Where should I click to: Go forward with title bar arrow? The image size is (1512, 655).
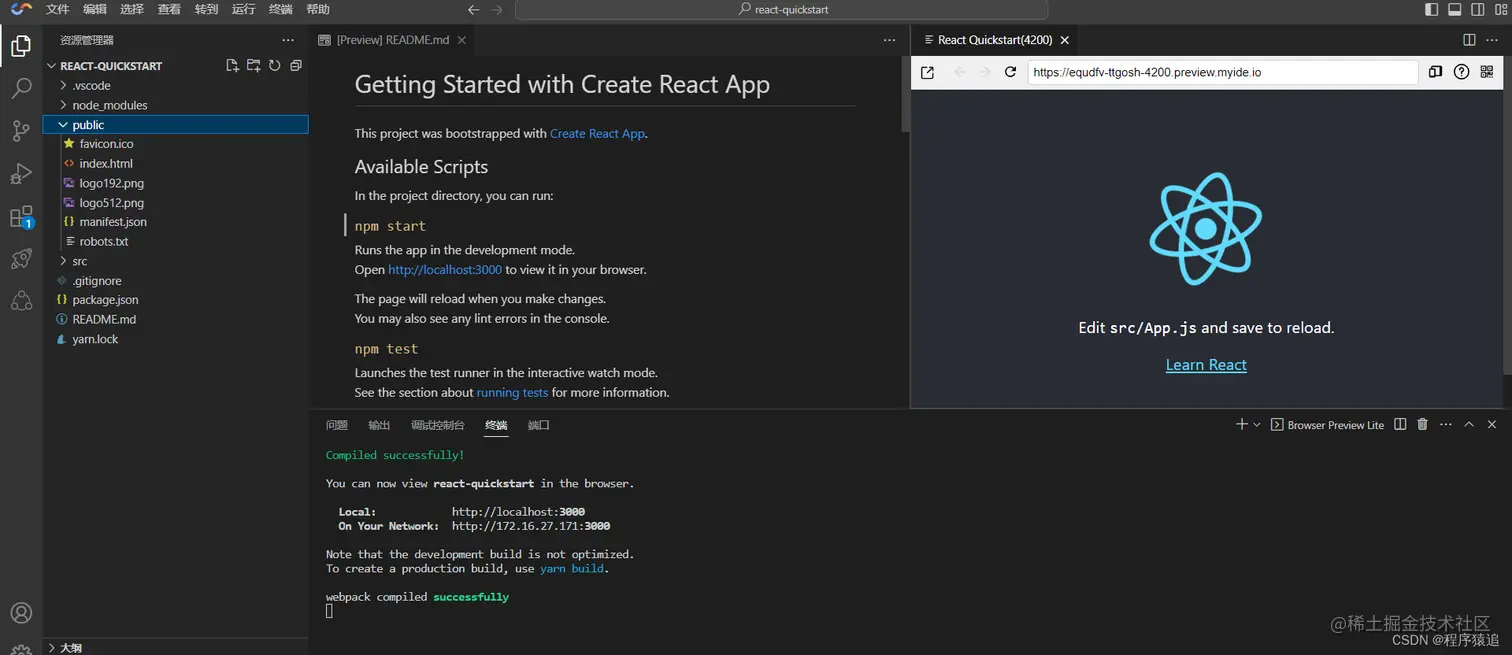[x=497, y=9]
